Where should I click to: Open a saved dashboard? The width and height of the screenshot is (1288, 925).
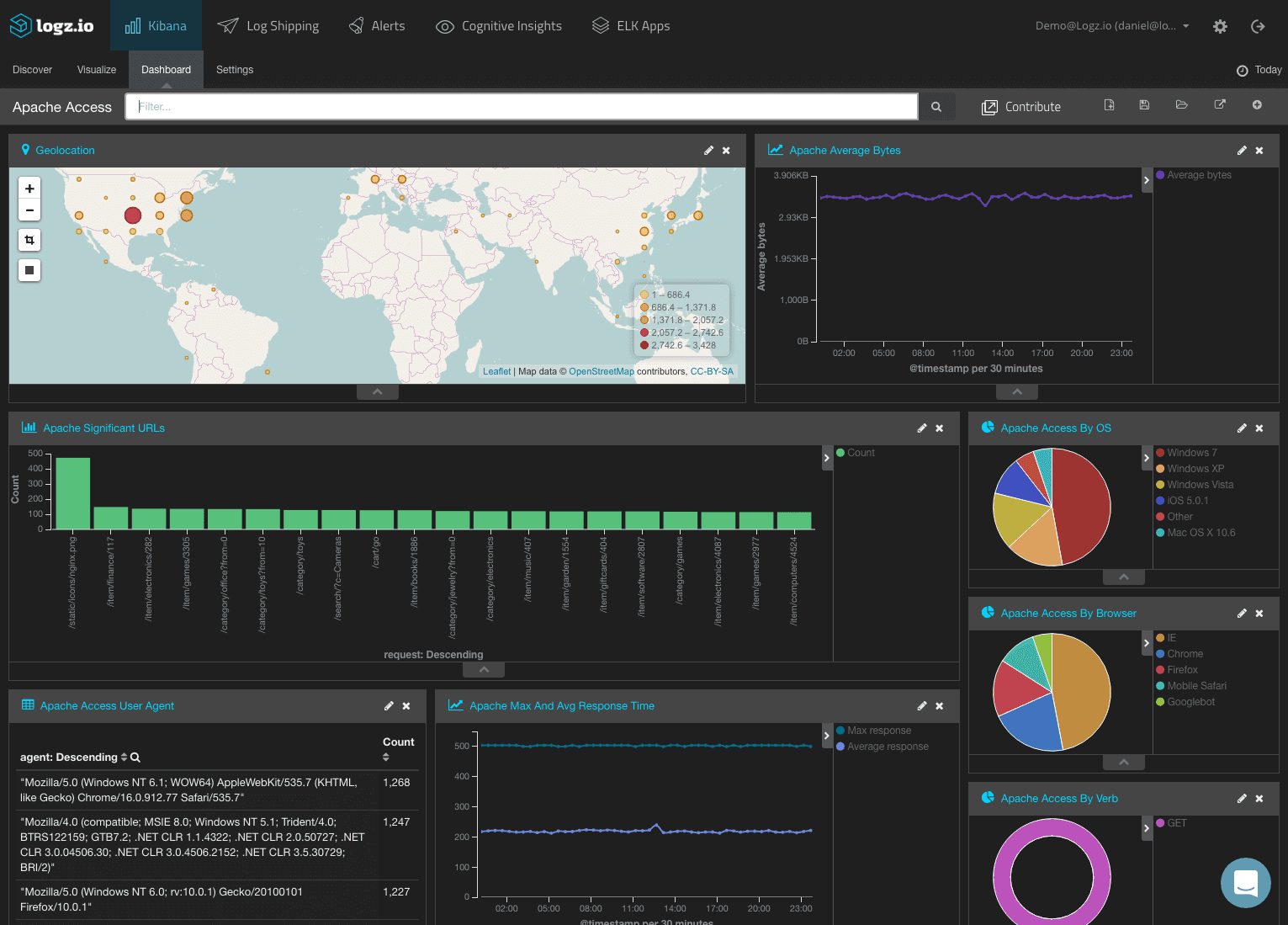click(x=1181, y=105)
